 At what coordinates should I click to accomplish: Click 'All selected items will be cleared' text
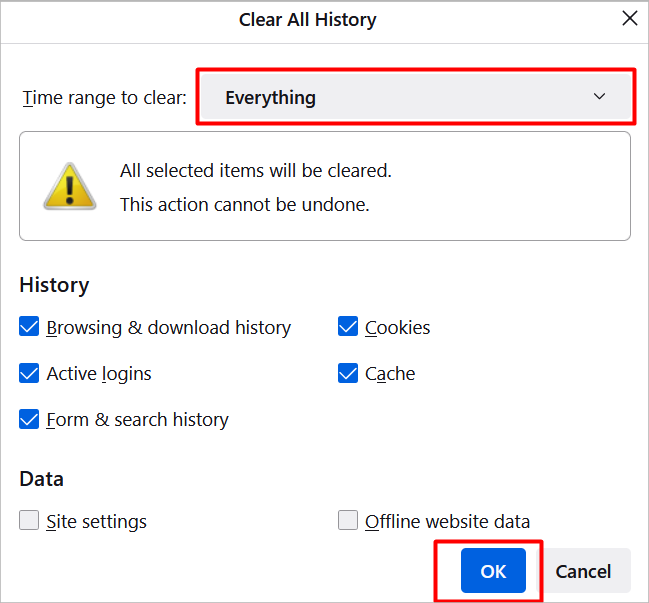[x=255, y=171]
